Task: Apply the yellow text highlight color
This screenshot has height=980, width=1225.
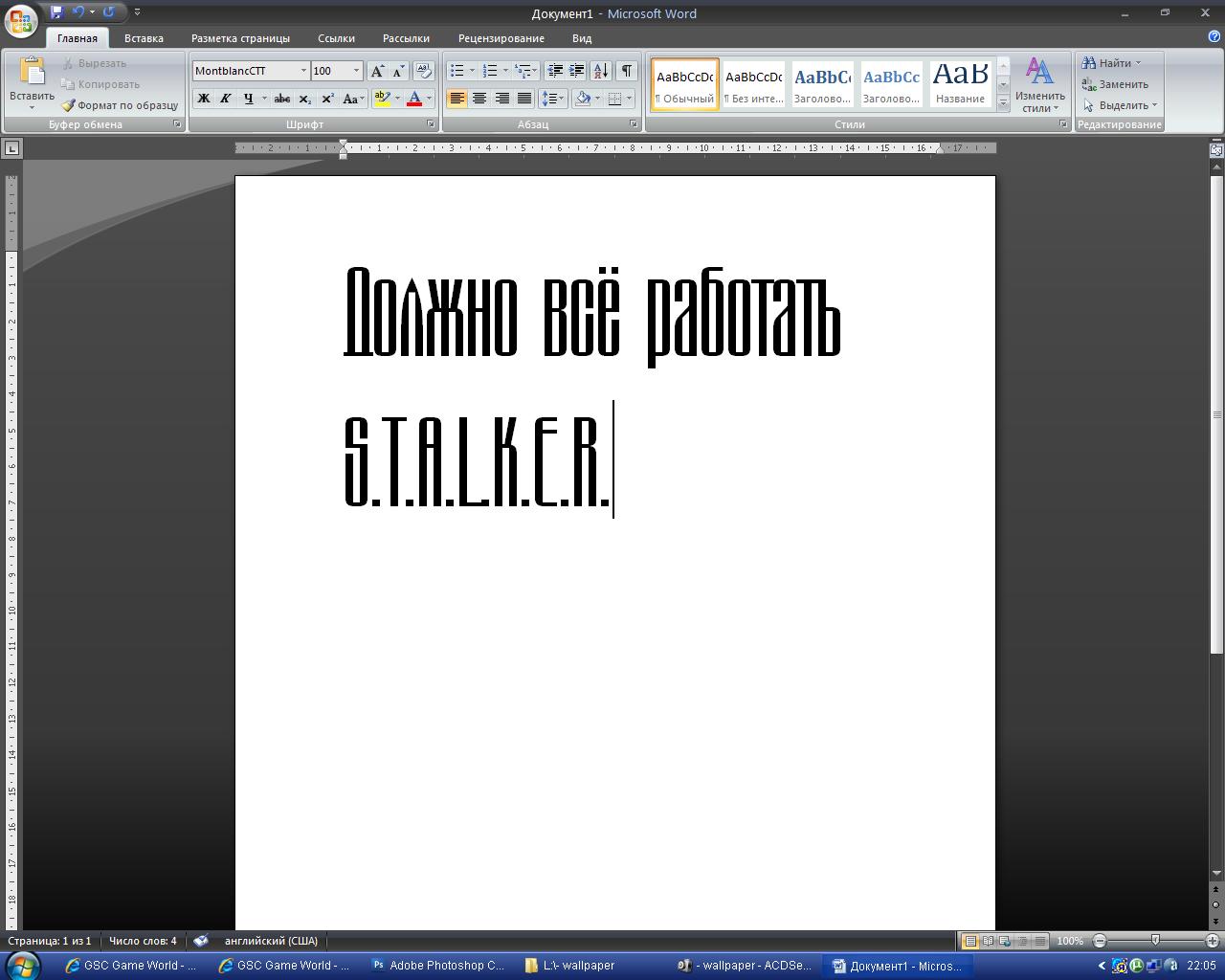Action: tap(382, 99)
